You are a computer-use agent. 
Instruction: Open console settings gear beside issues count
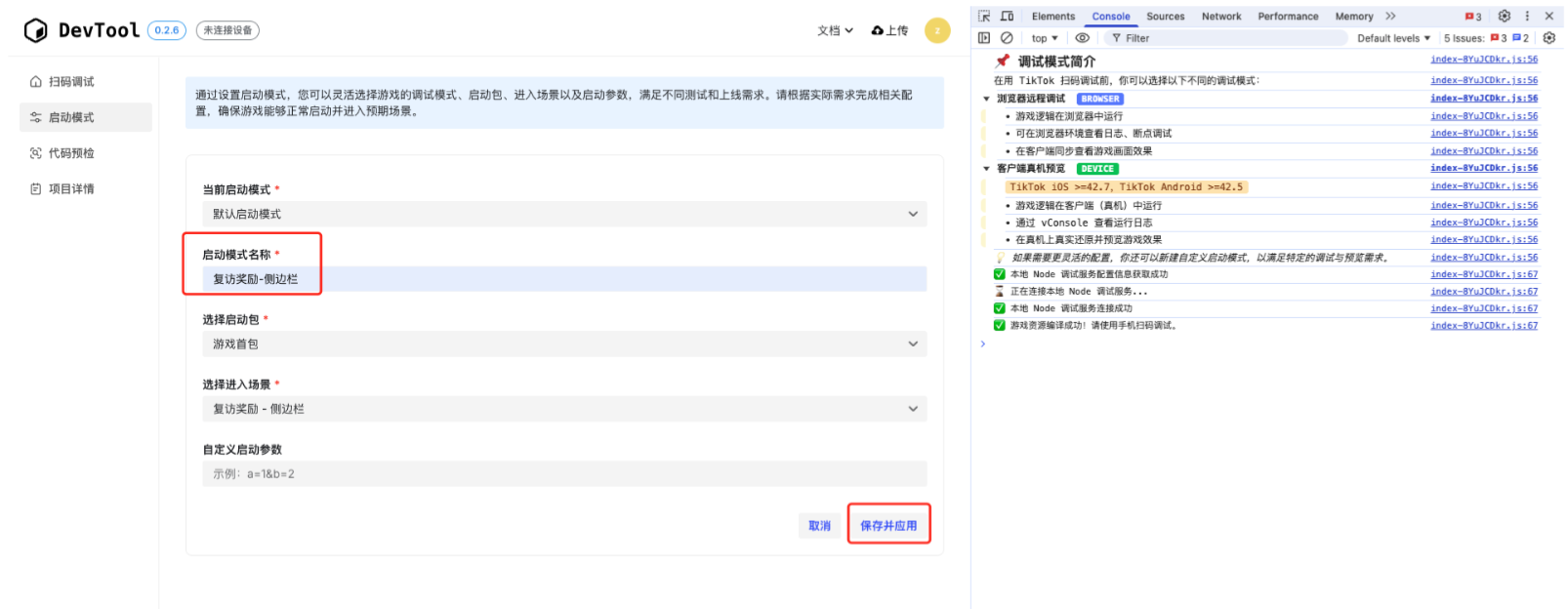(1548, 38)
